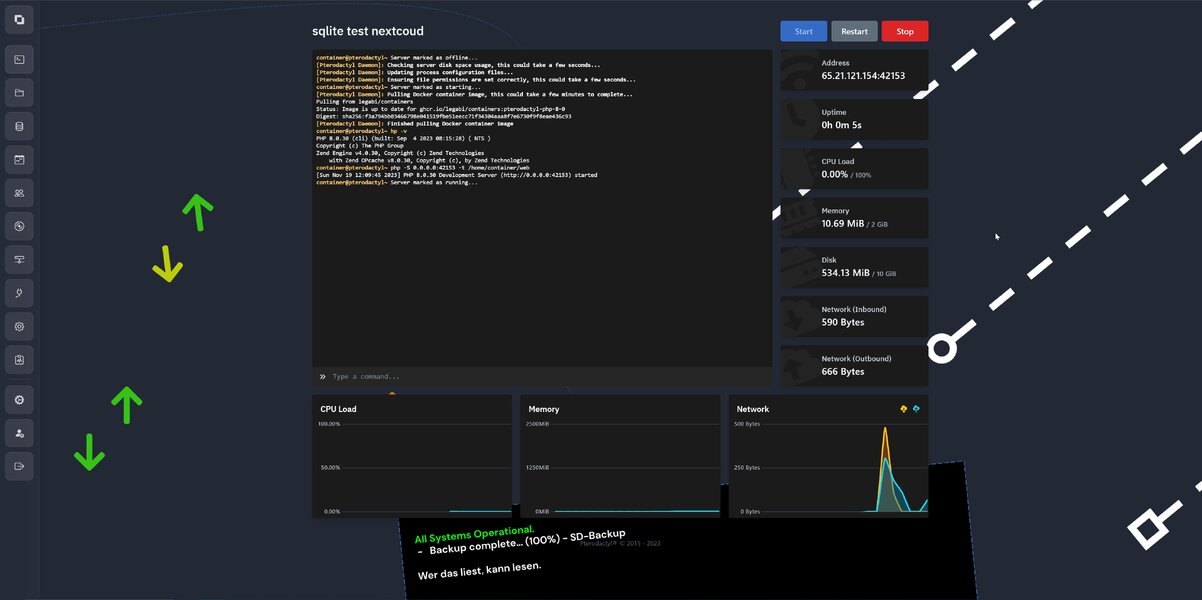Start the server with the blue Start button
This screenshot has width=1202, height=600.
[x=804, y=31]
